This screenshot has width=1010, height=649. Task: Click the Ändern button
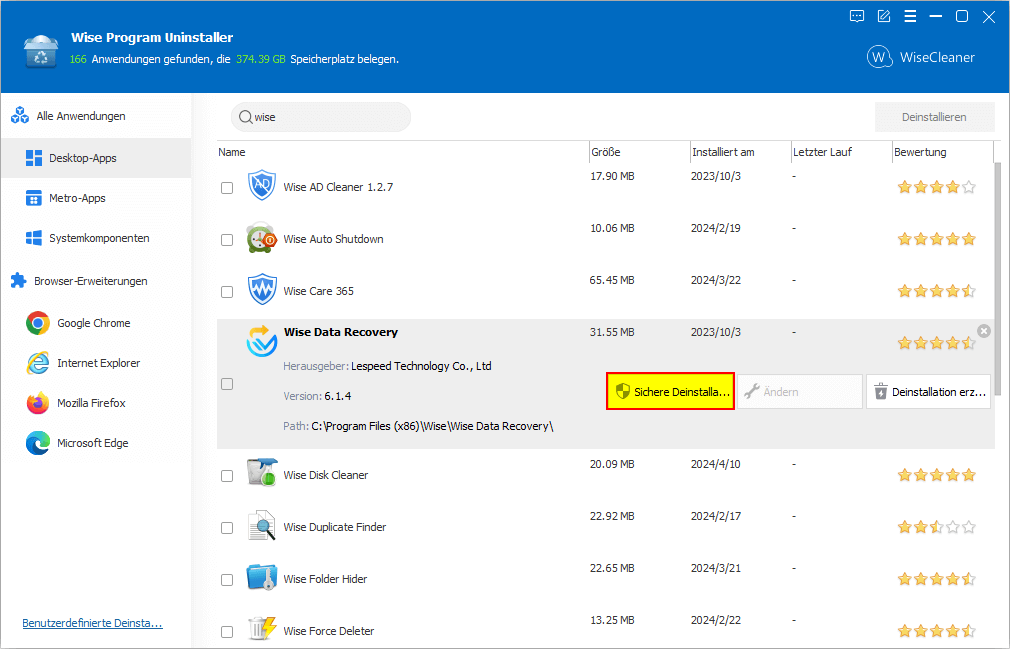pos(799,391)
